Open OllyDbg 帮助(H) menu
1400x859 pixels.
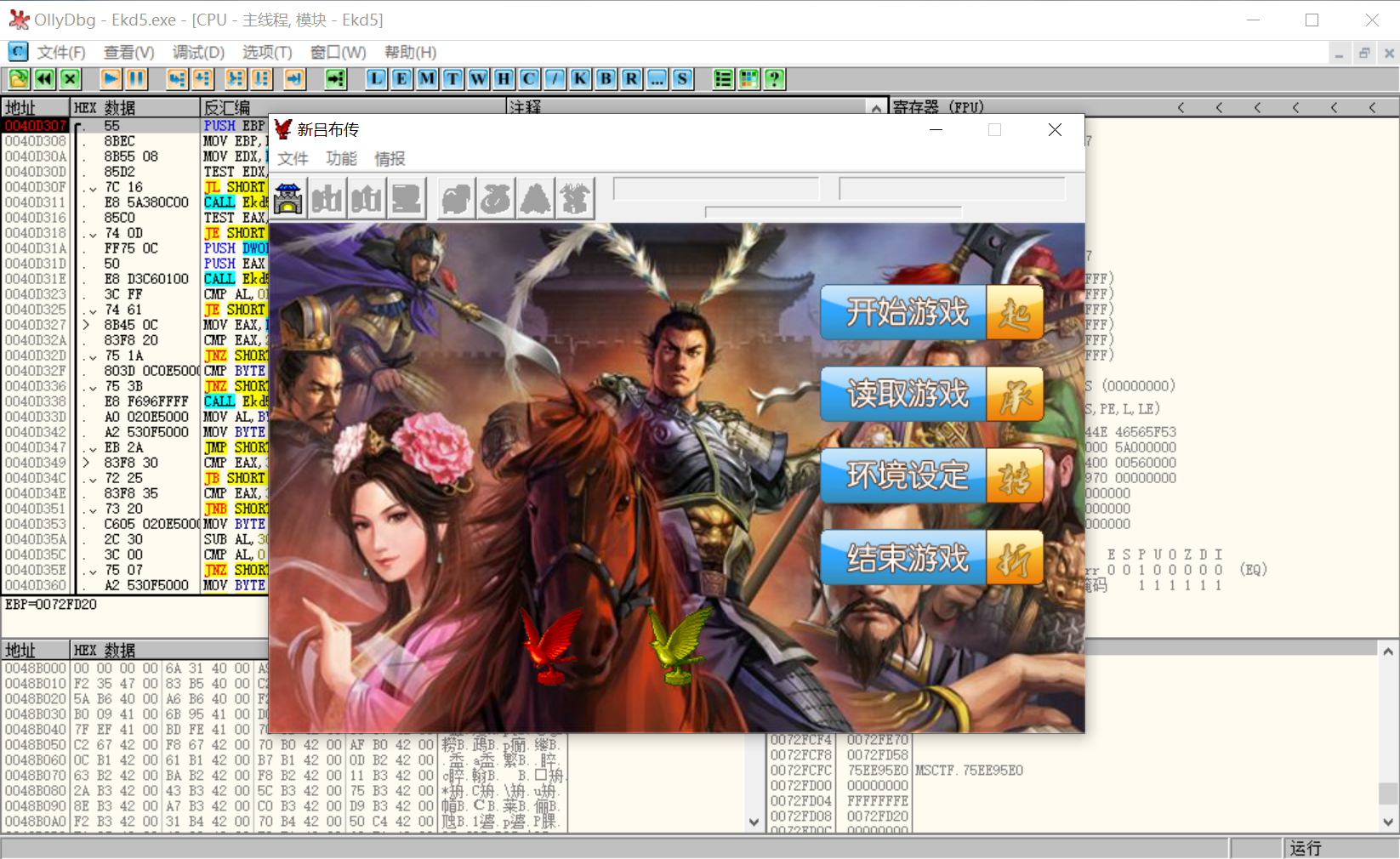(410, 53)
